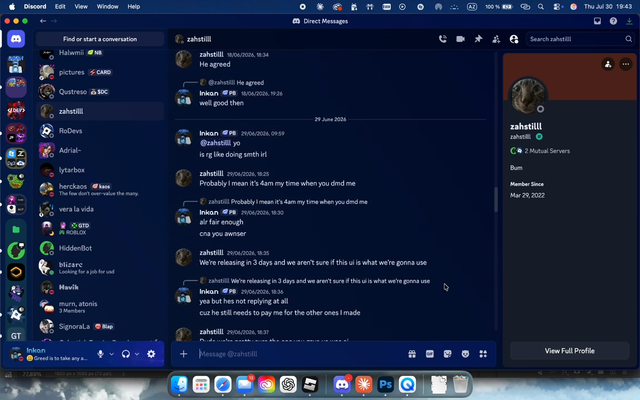Open the Apple menu

tap(12, 7)
